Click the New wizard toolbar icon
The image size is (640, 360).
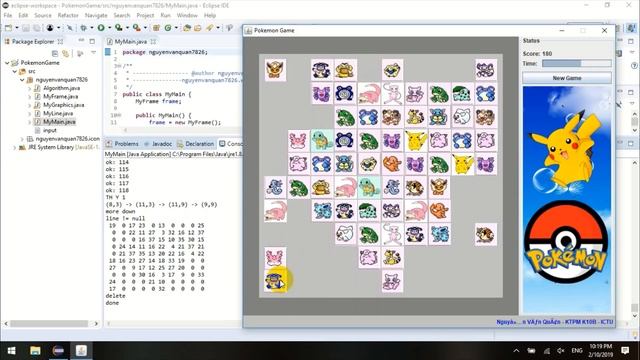[8, 28]
